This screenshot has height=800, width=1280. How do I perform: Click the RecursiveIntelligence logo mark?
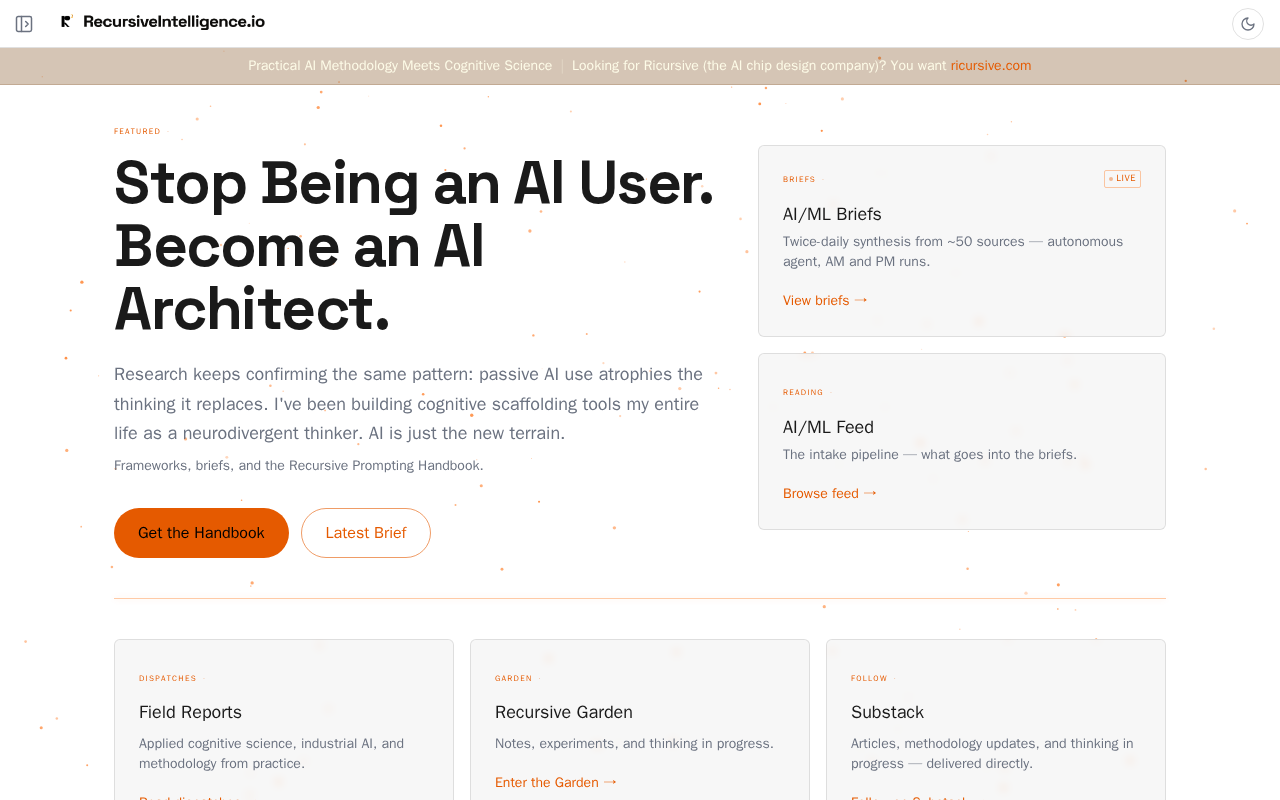click(x=66, y=21)
